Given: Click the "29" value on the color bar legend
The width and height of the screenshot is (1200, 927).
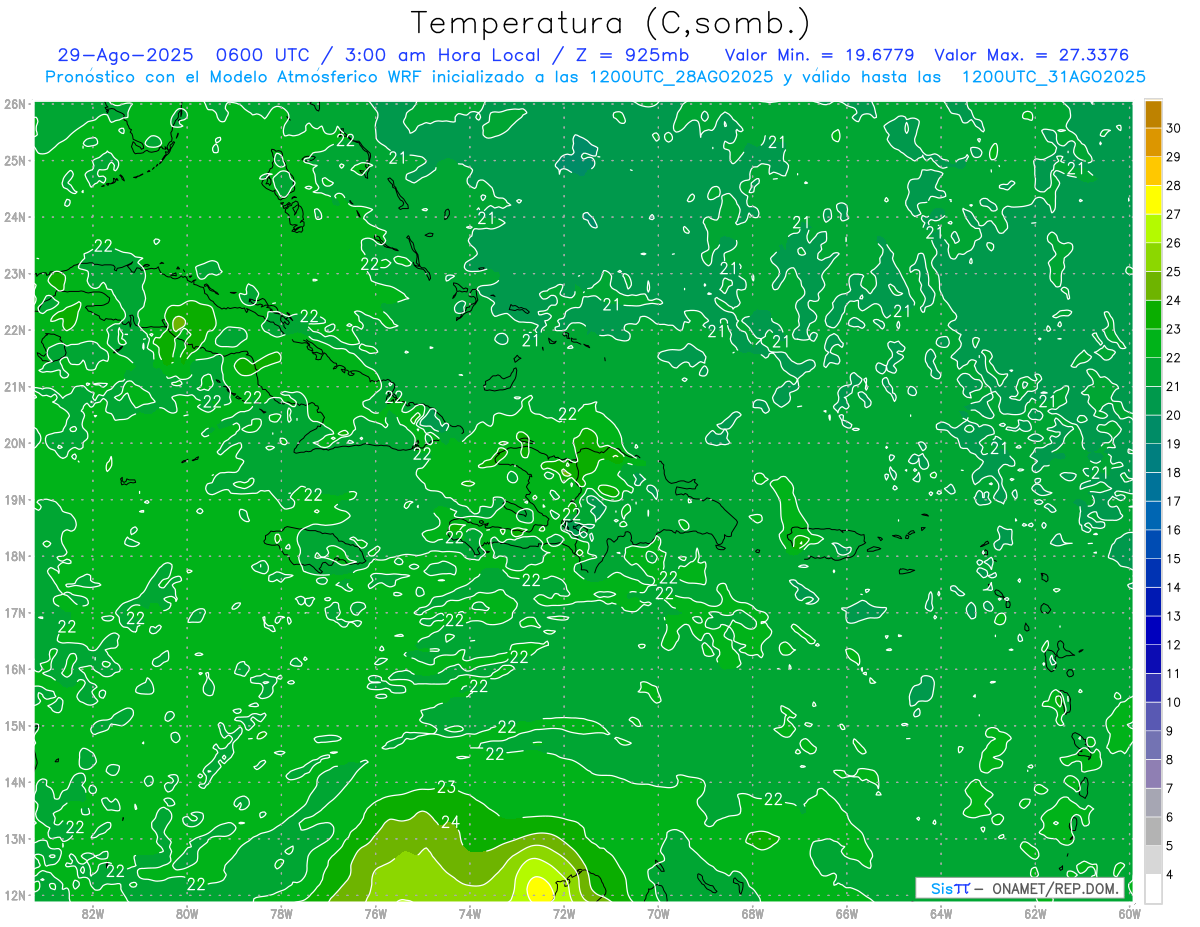Looking at the screenshot, I should 1174,157.
